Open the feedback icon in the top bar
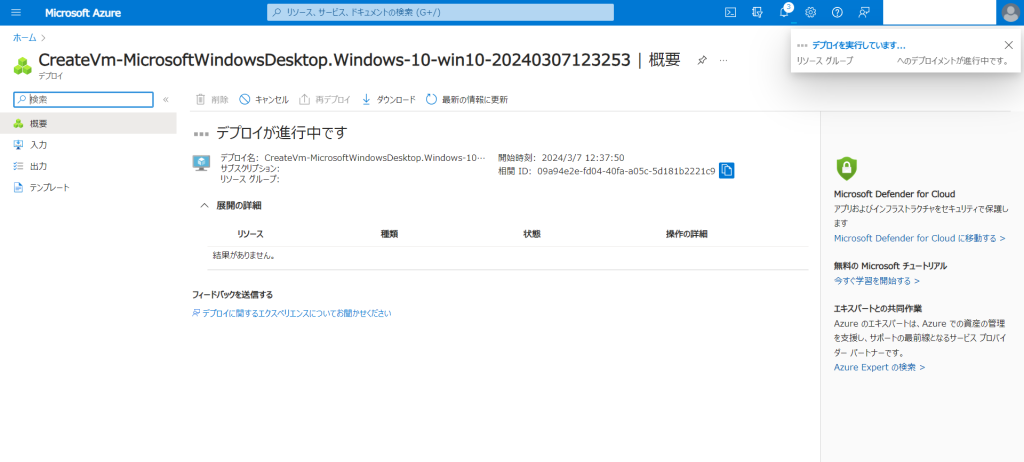The height and width of the screenshot is (462, 1024). click(x=864, y=12)
